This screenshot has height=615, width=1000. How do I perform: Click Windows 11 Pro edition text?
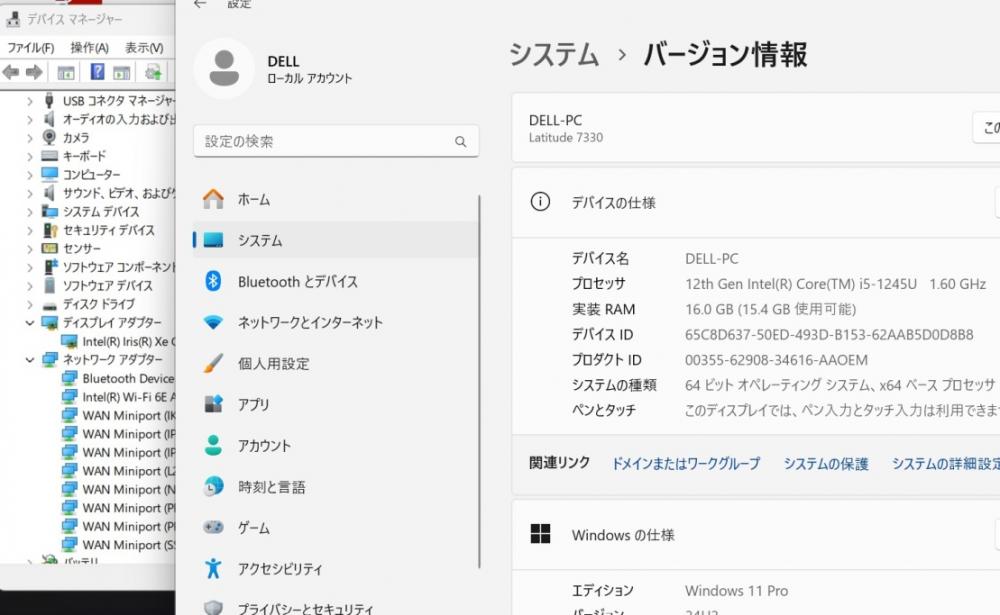(737, 591)
